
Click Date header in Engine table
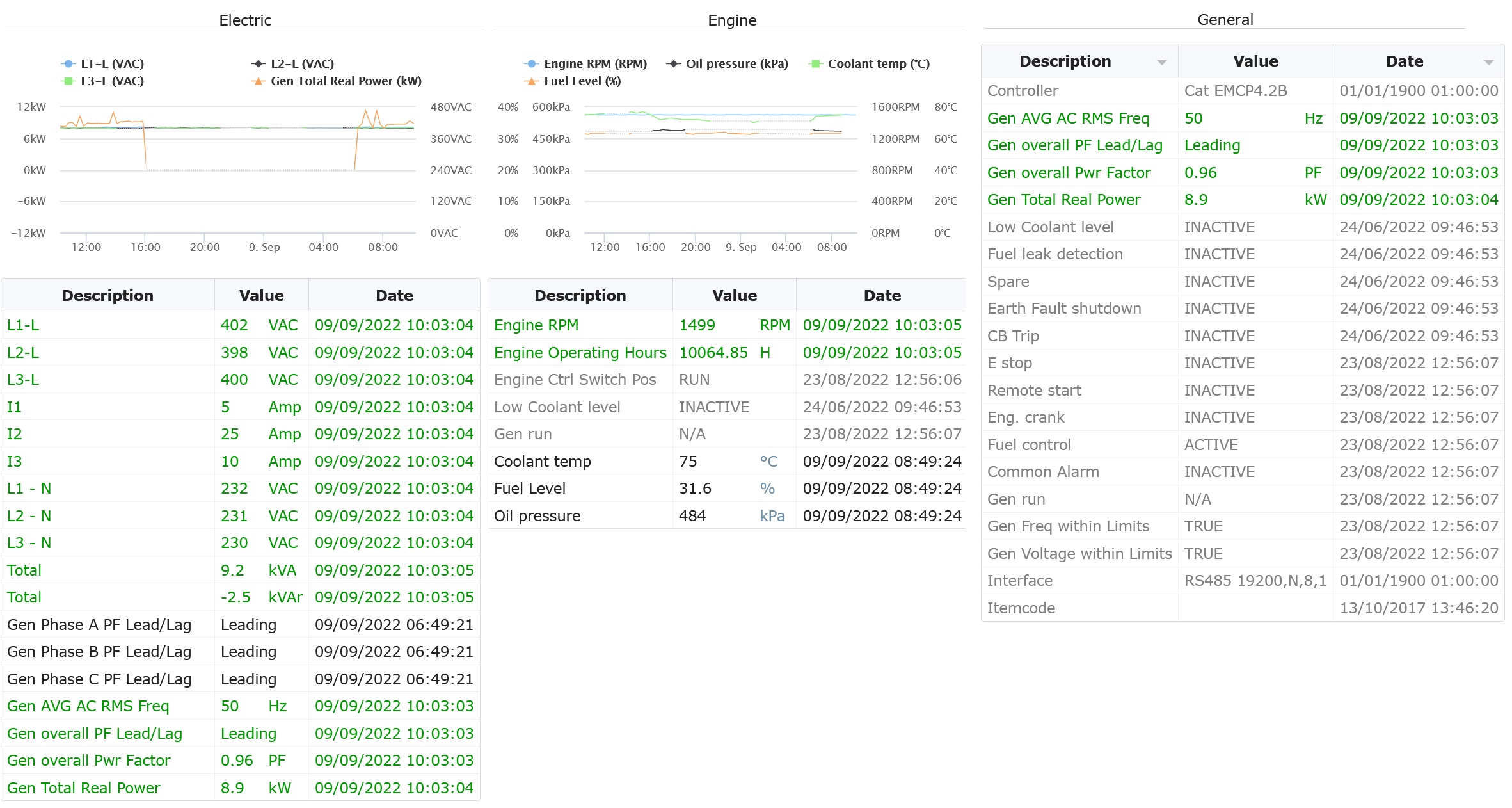pos(882,296)
